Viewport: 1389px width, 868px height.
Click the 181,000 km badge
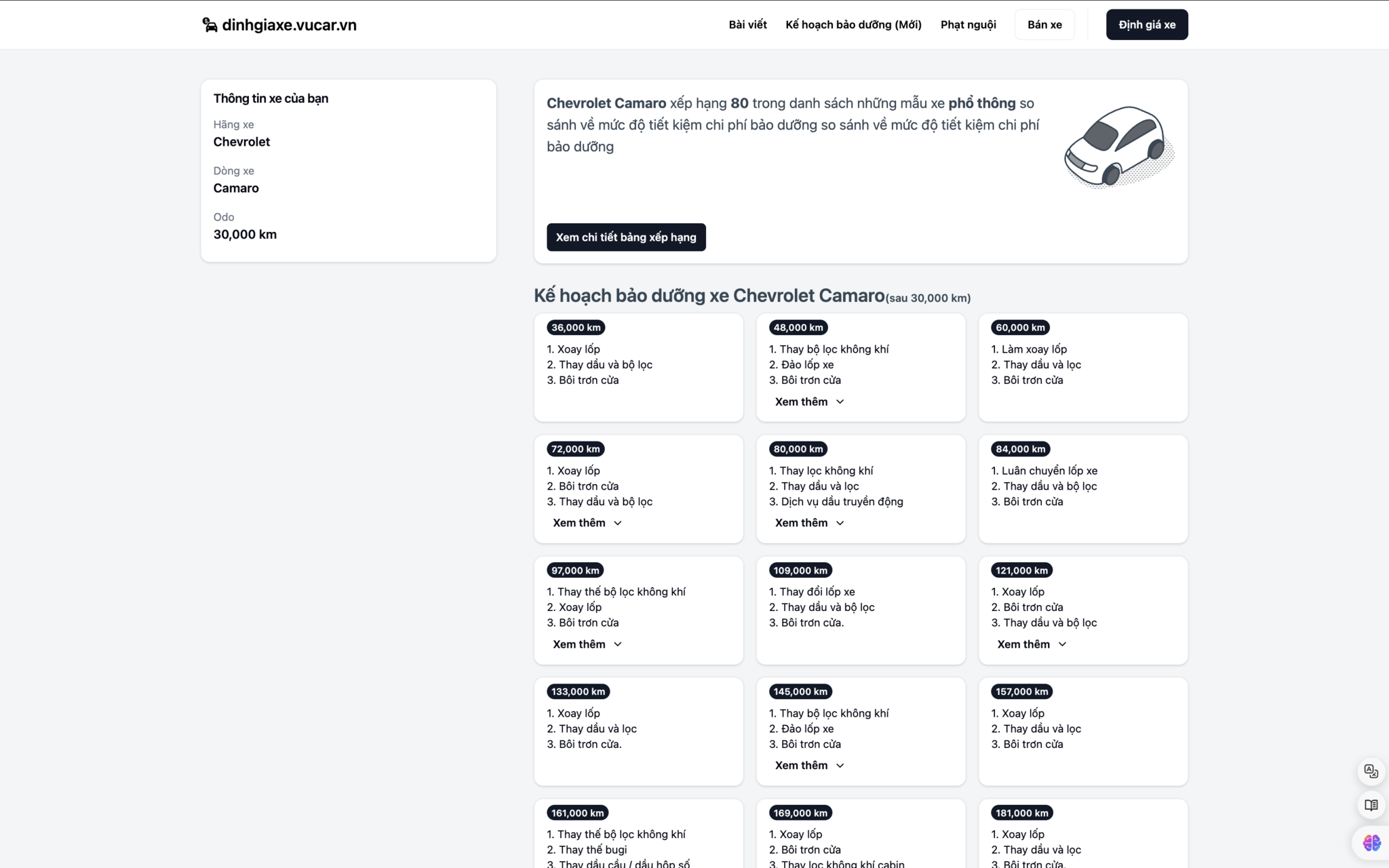tap(1022, 813)
